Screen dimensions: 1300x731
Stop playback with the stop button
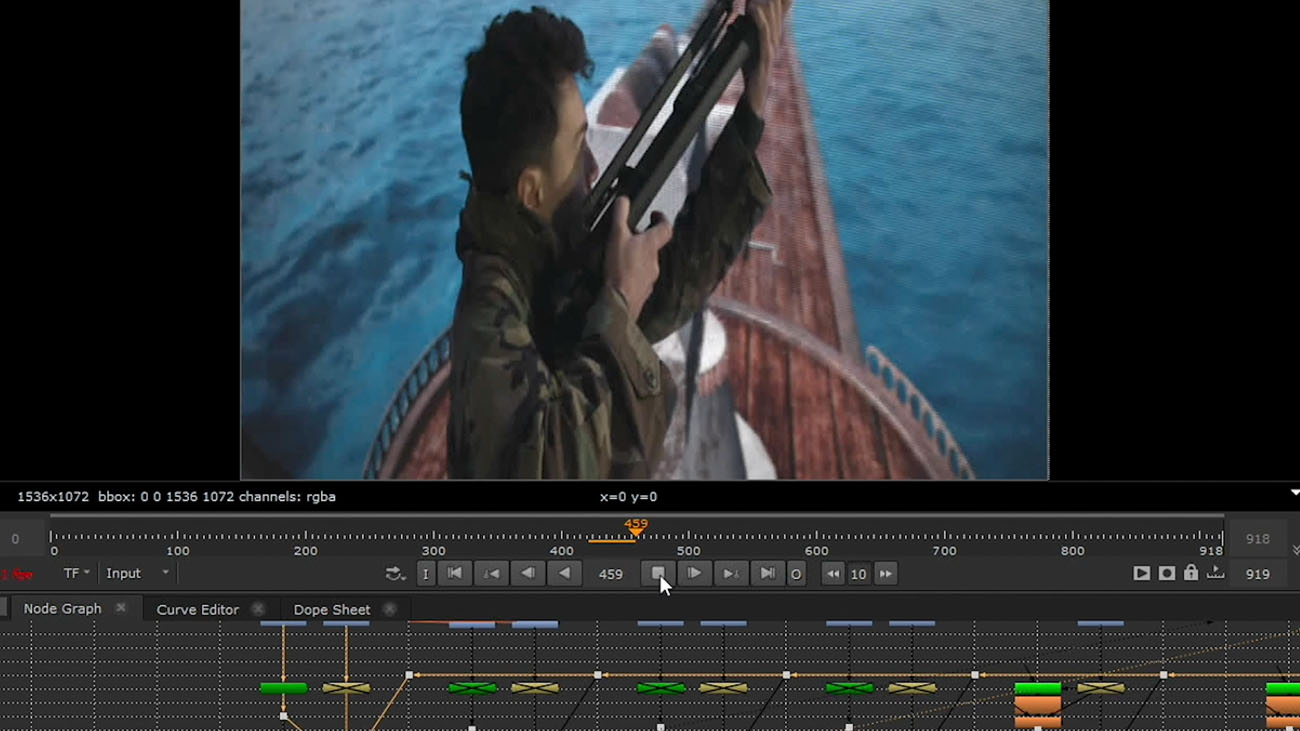coord(658,574)
